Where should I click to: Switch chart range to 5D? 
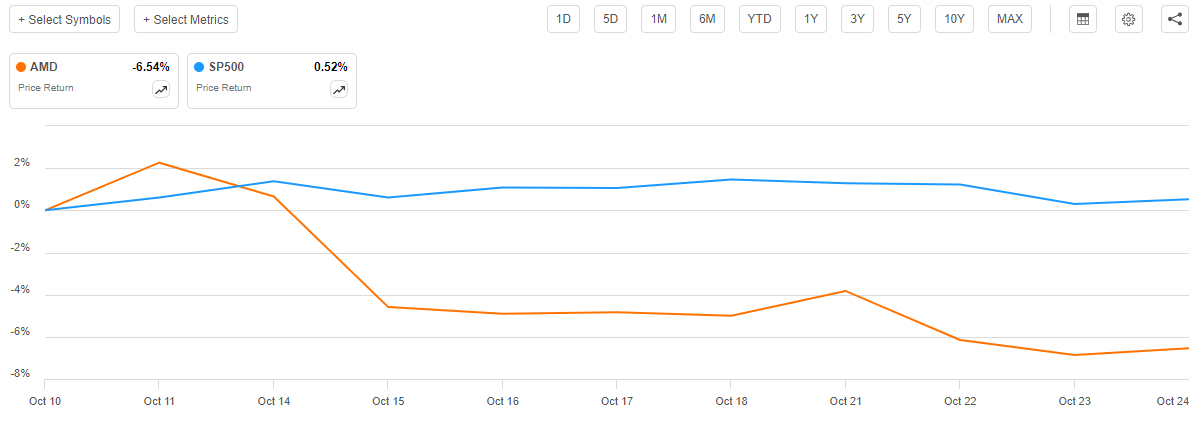point(610,19)
